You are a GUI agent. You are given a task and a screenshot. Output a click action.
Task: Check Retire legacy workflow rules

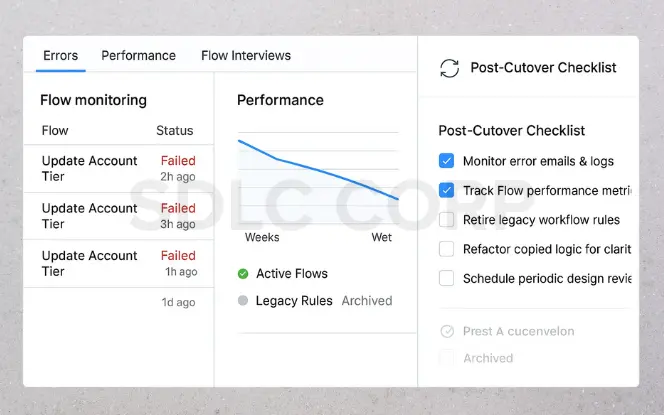pos(446,220)
